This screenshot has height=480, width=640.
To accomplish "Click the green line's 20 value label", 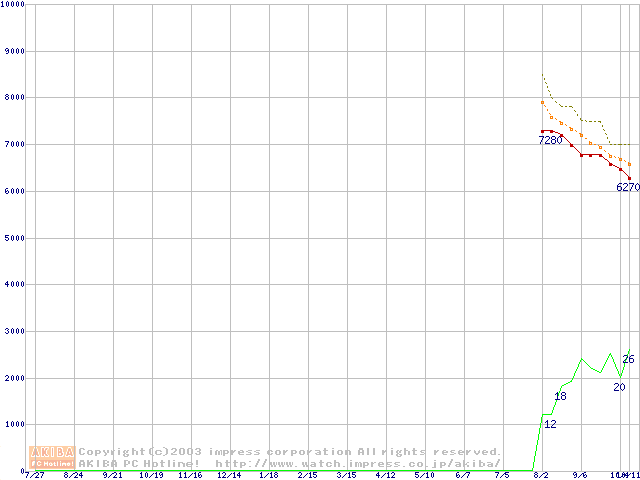I will point(619,387).
